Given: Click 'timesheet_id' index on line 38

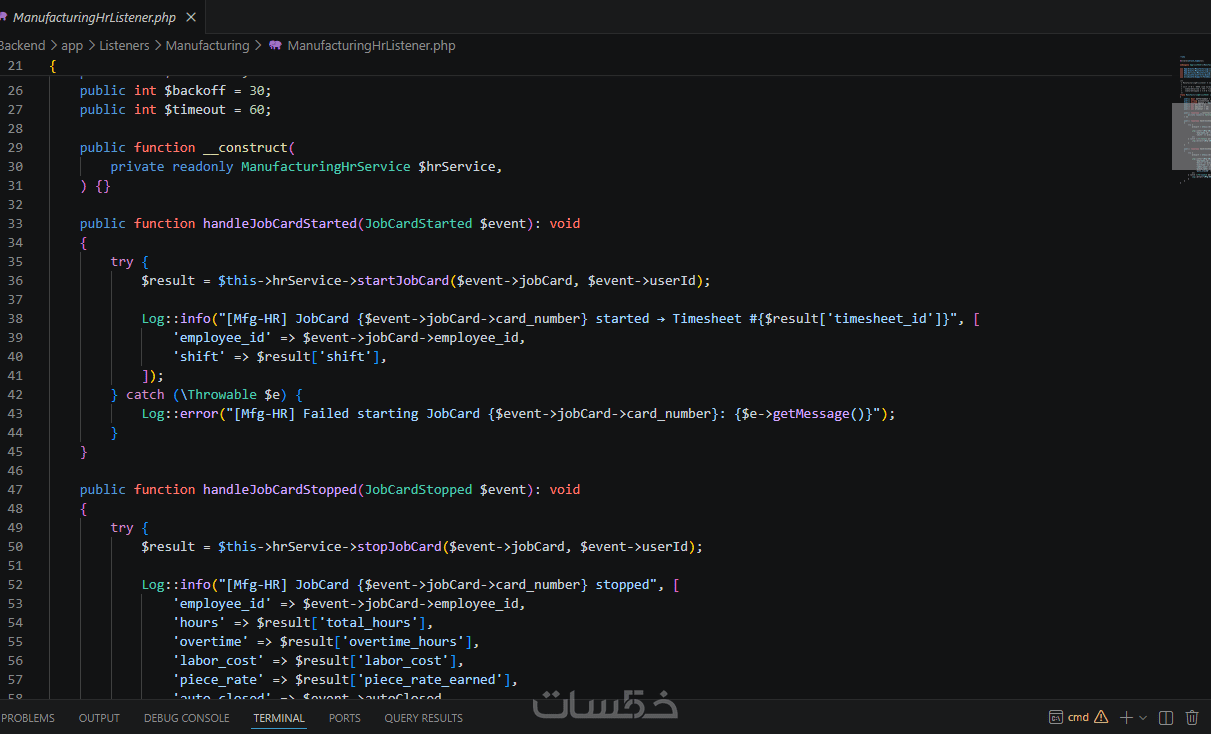Looking at the screenshot, I should click(x=881, y=318).
